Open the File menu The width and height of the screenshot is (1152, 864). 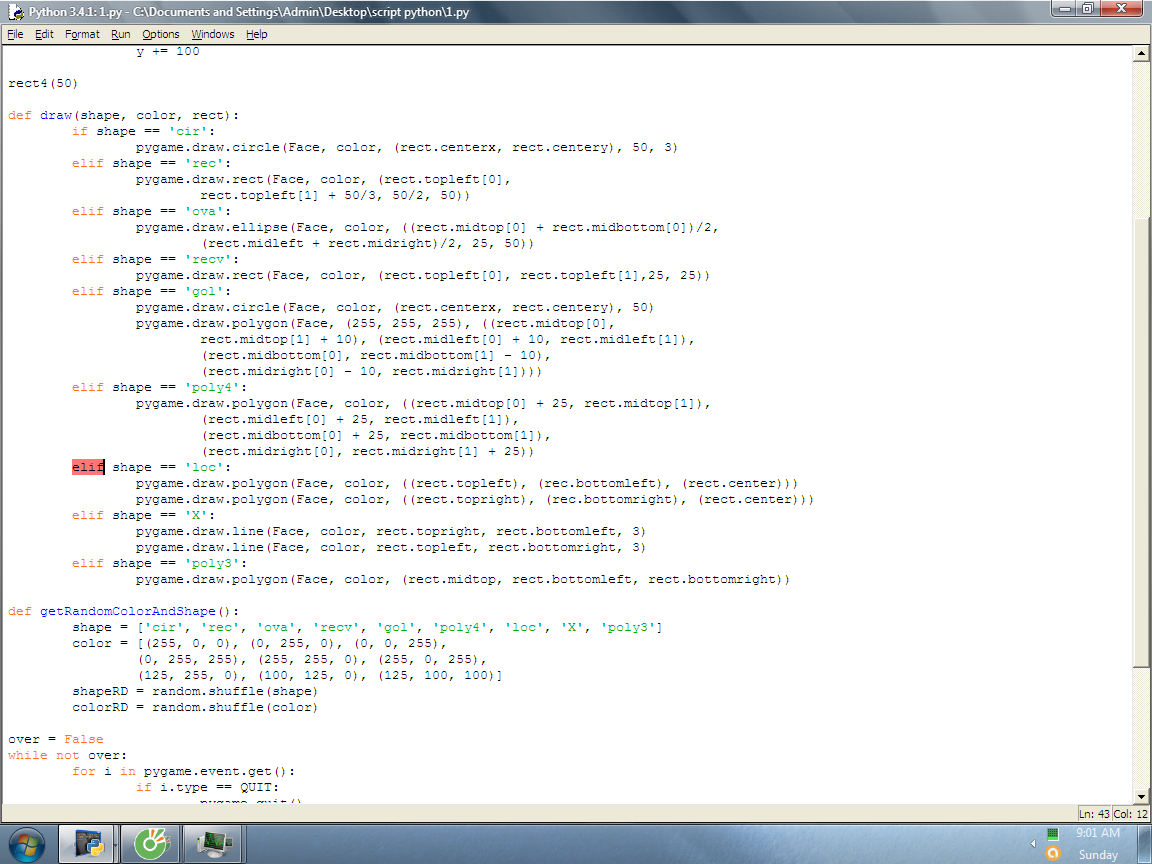click(15, 34)
